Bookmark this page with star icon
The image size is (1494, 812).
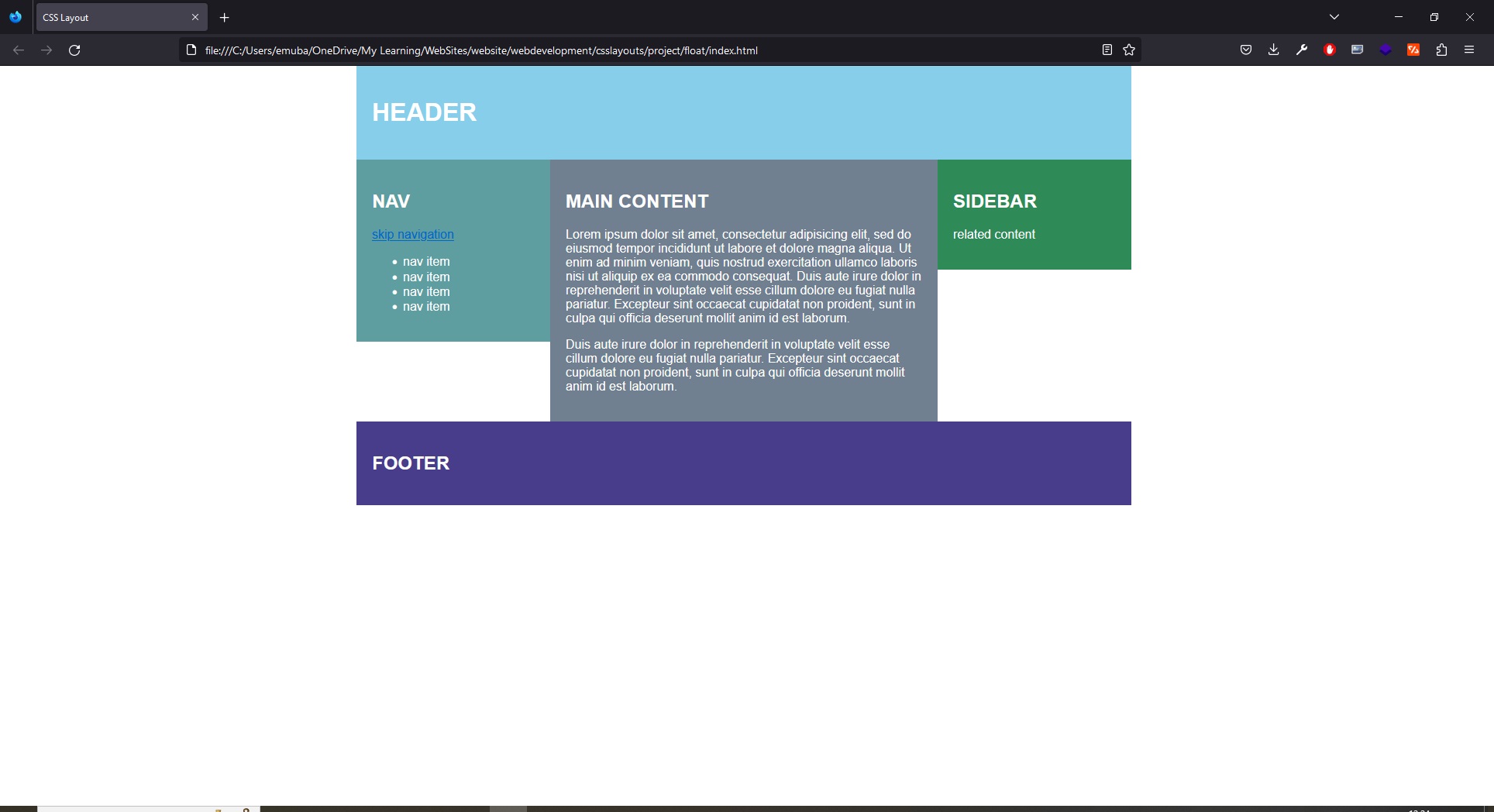(1129, 50)
